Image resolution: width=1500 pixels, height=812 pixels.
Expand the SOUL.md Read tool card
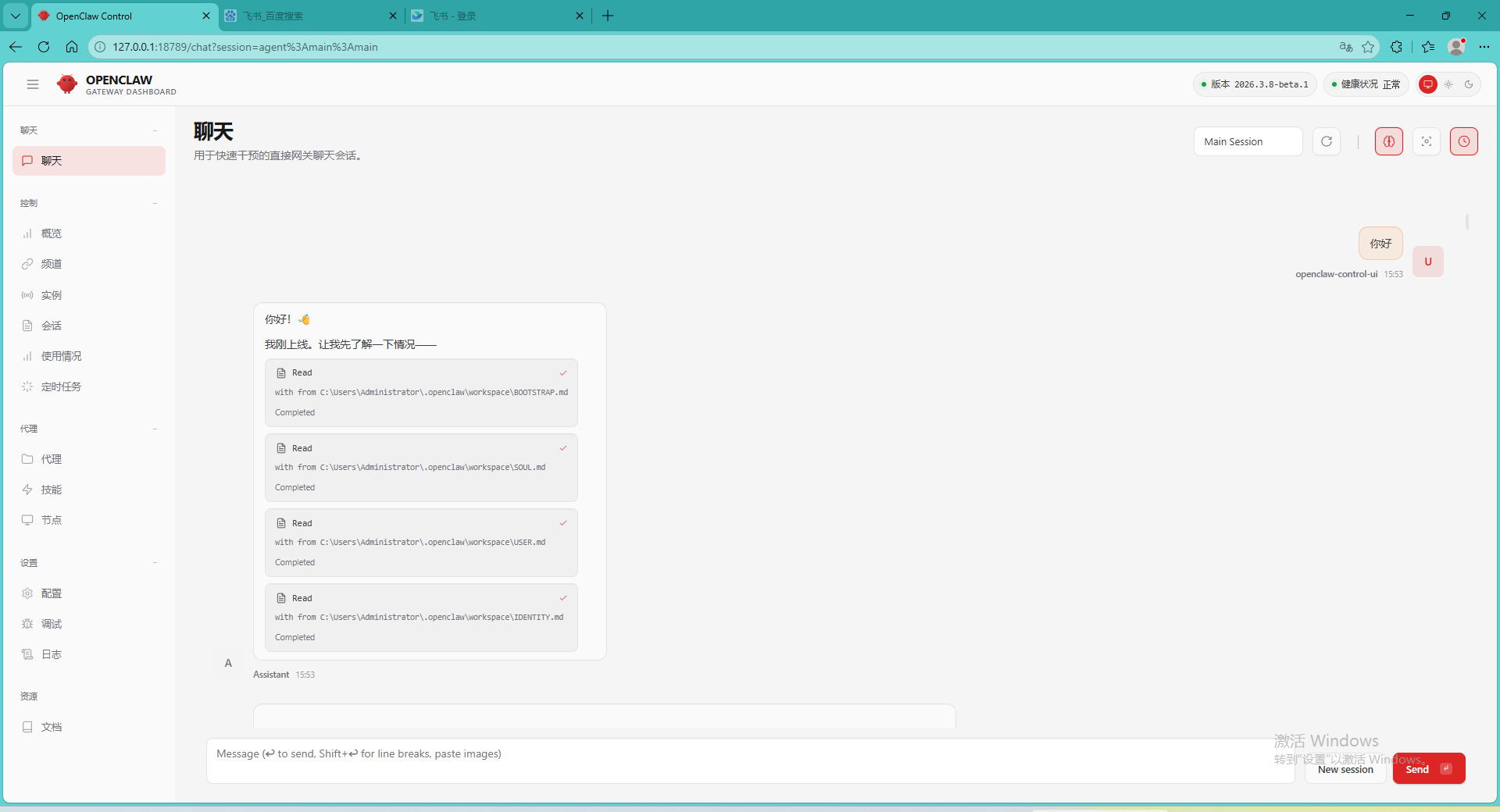click(x=421, y=468)
